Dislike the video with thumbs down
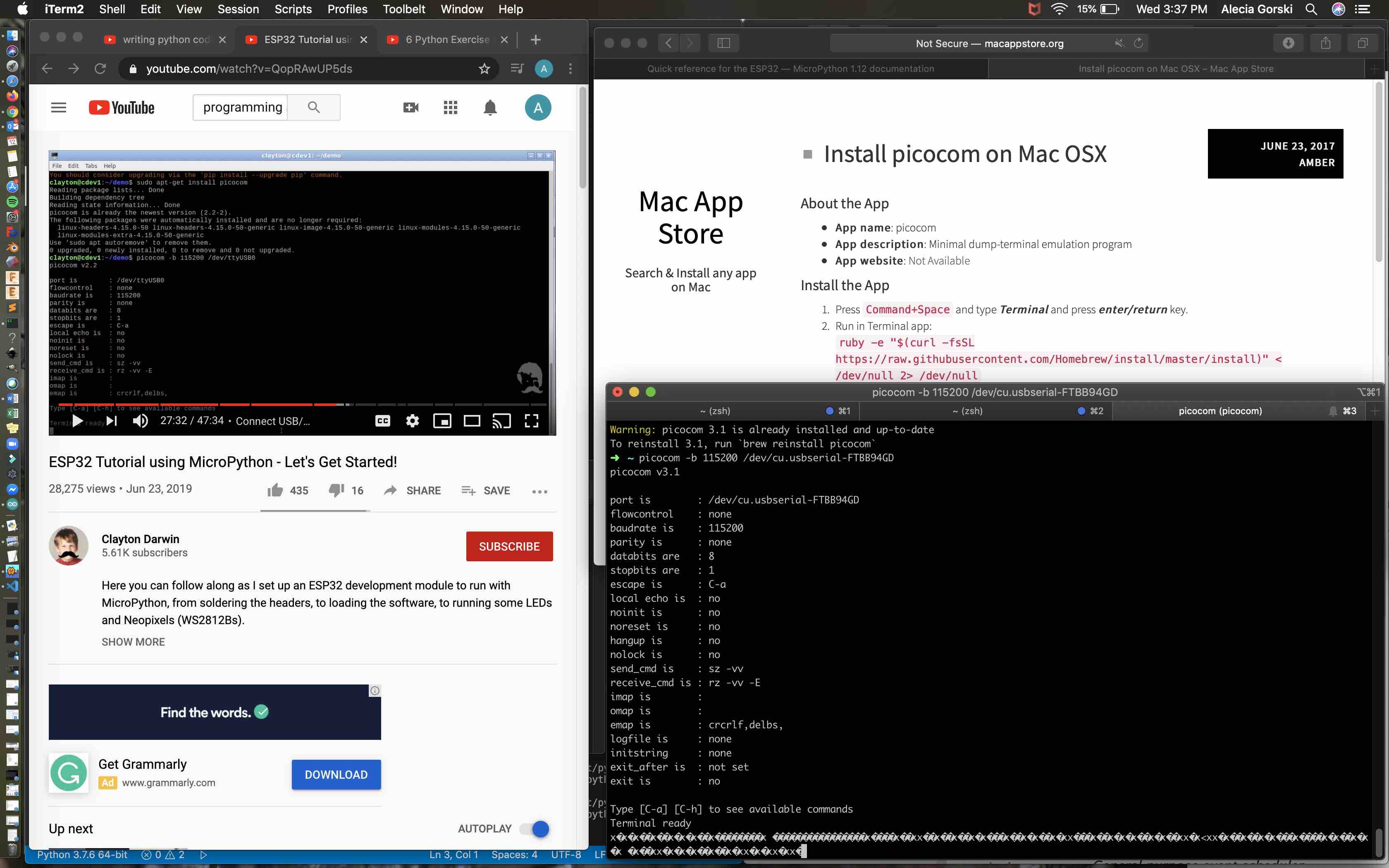 coord(346,490)
